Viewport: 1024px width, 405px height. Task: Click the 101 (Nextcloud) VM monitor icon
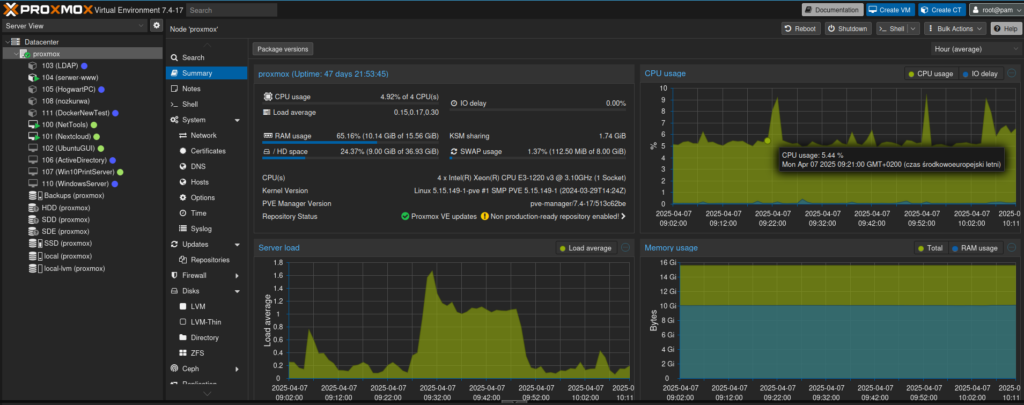point(33,137)
